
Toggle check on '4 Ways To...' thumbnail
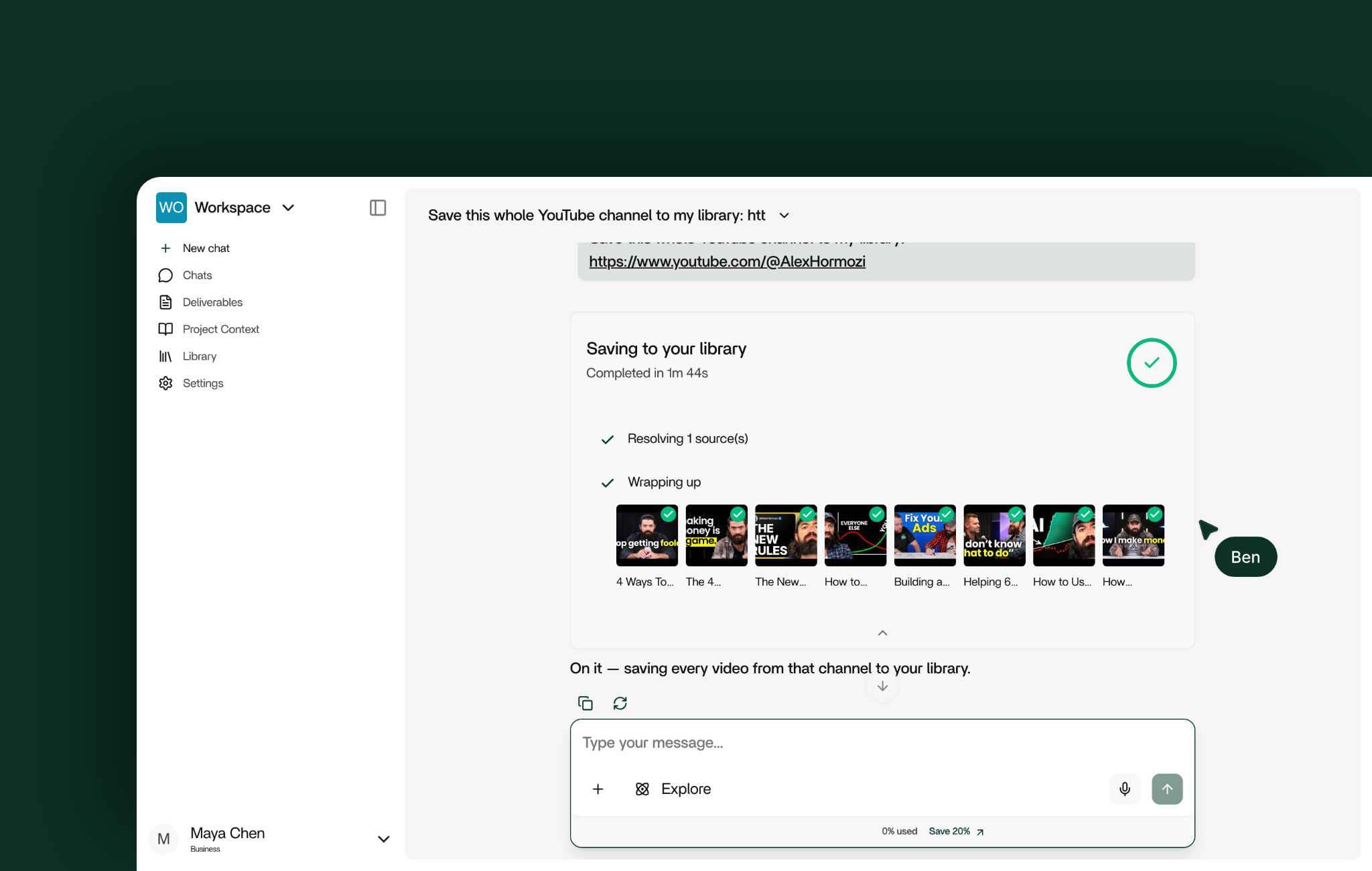[x=668, y=514]
